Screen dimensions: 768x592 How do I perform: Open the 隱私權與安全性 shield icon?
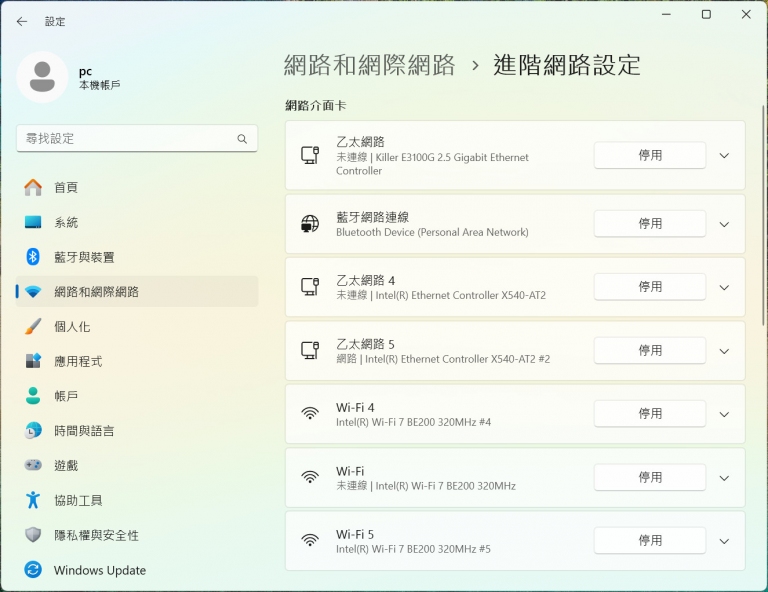coord(33,535)
